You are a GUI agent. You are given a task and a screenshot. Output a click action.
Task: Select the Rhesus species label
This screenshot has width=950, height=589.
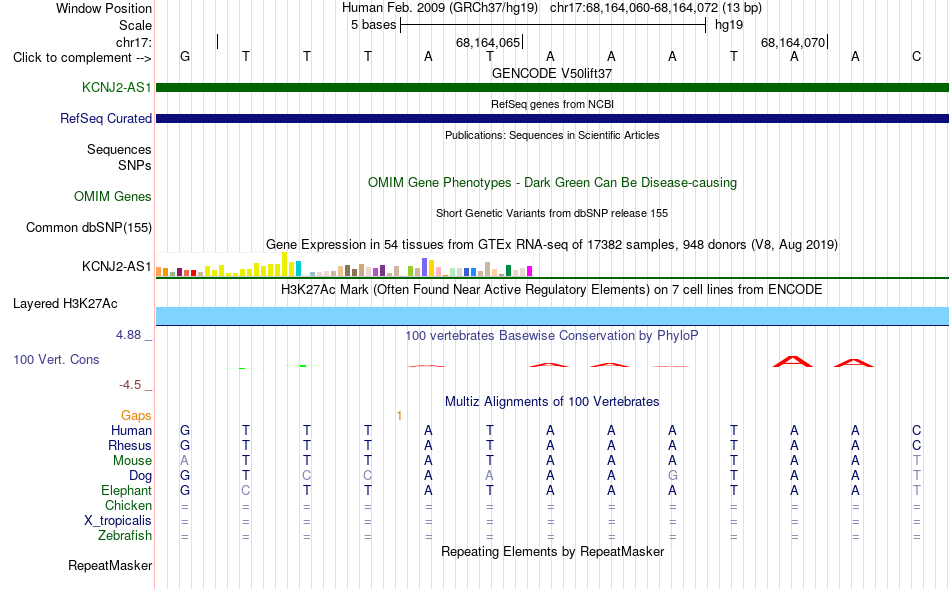pyautogui.click(x=130, y=445)
